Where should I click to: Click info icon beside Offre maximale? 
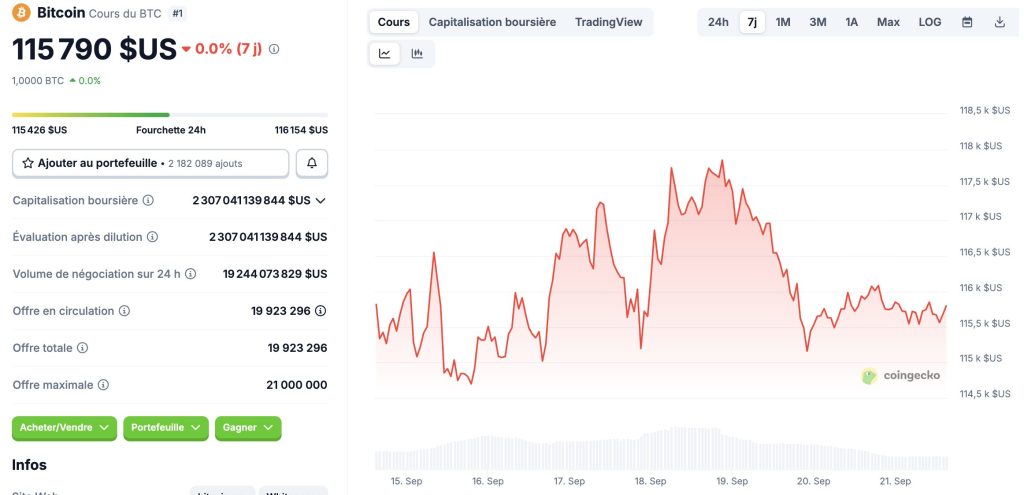[103, 385]
